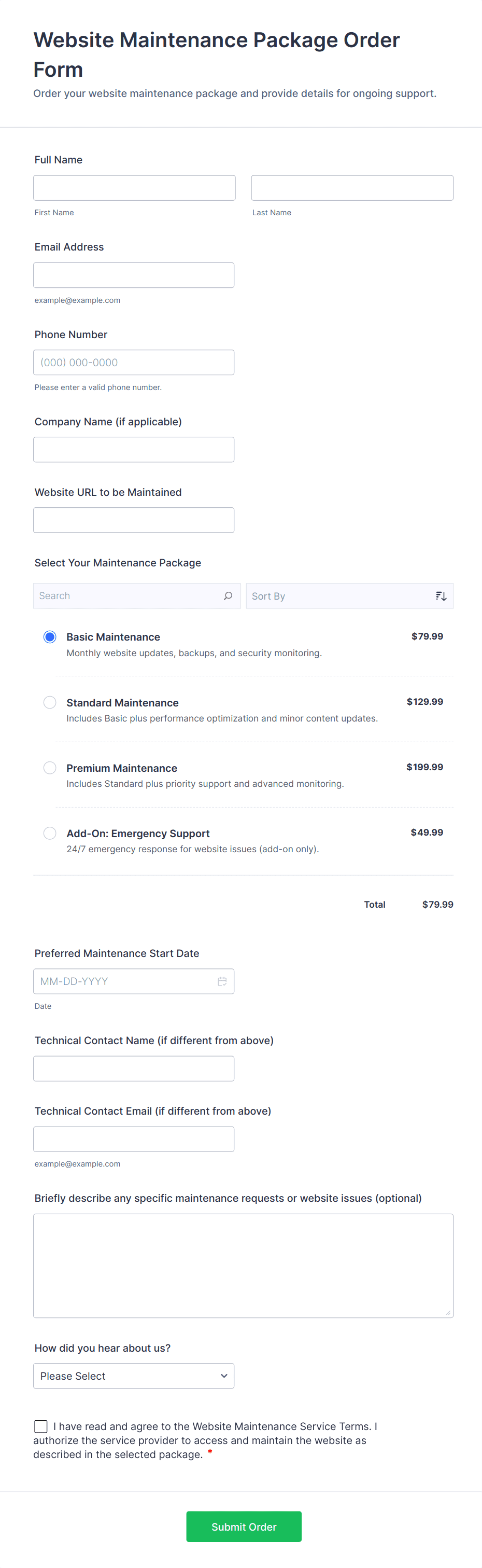482x1568 pixels.
Task: Click the Email Address field
Action: 134,275
